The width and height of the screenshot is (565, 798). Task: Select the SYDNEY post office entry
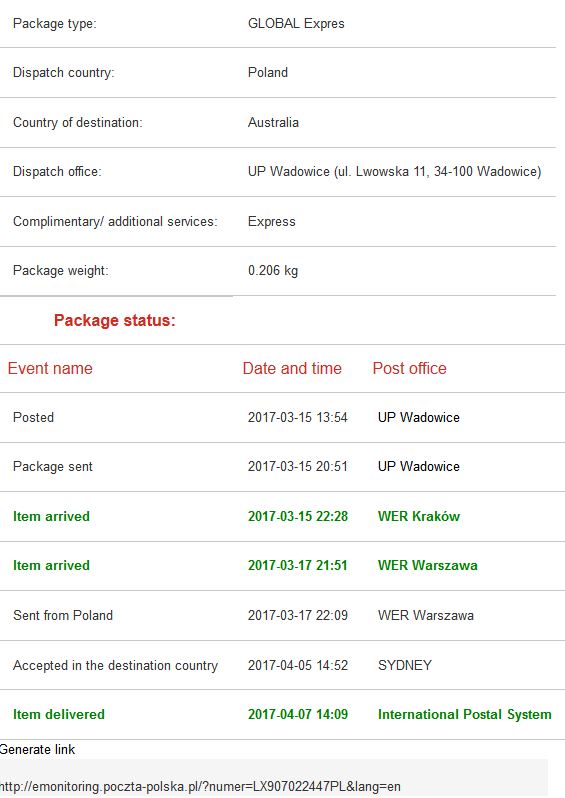tap(405, 665)
